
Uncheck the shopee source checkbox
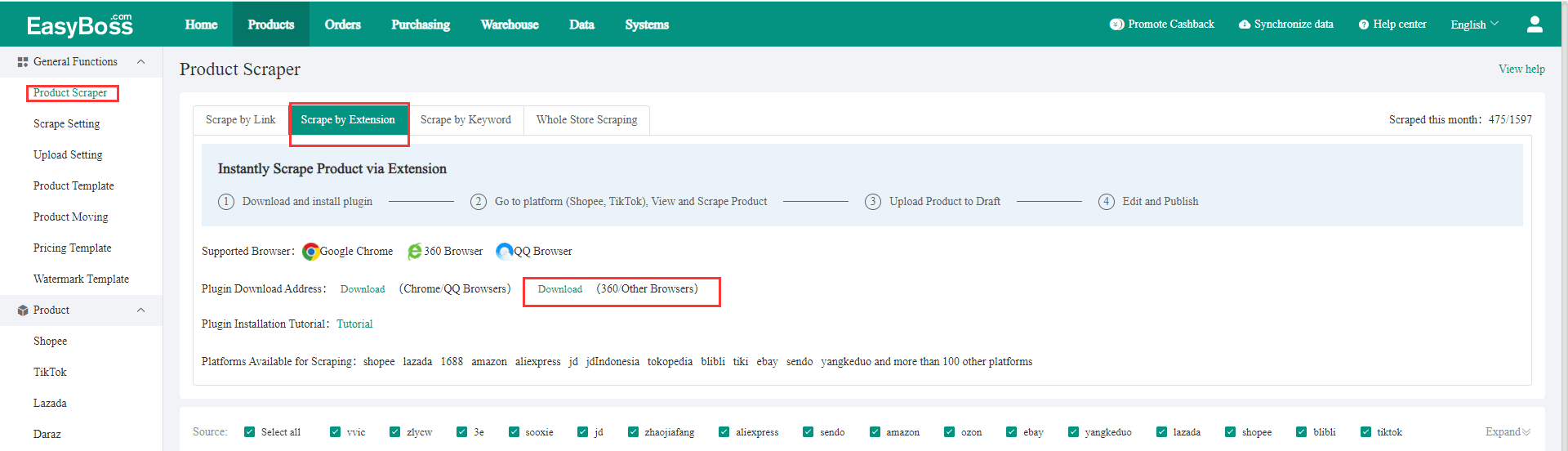point(1231,432)
